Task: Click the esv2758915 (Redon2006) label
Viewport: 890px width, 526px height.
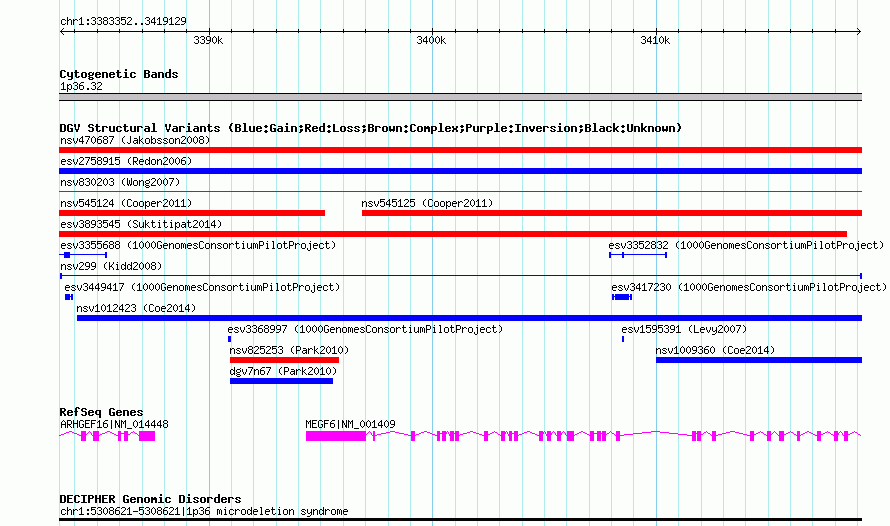Action: 126,161
